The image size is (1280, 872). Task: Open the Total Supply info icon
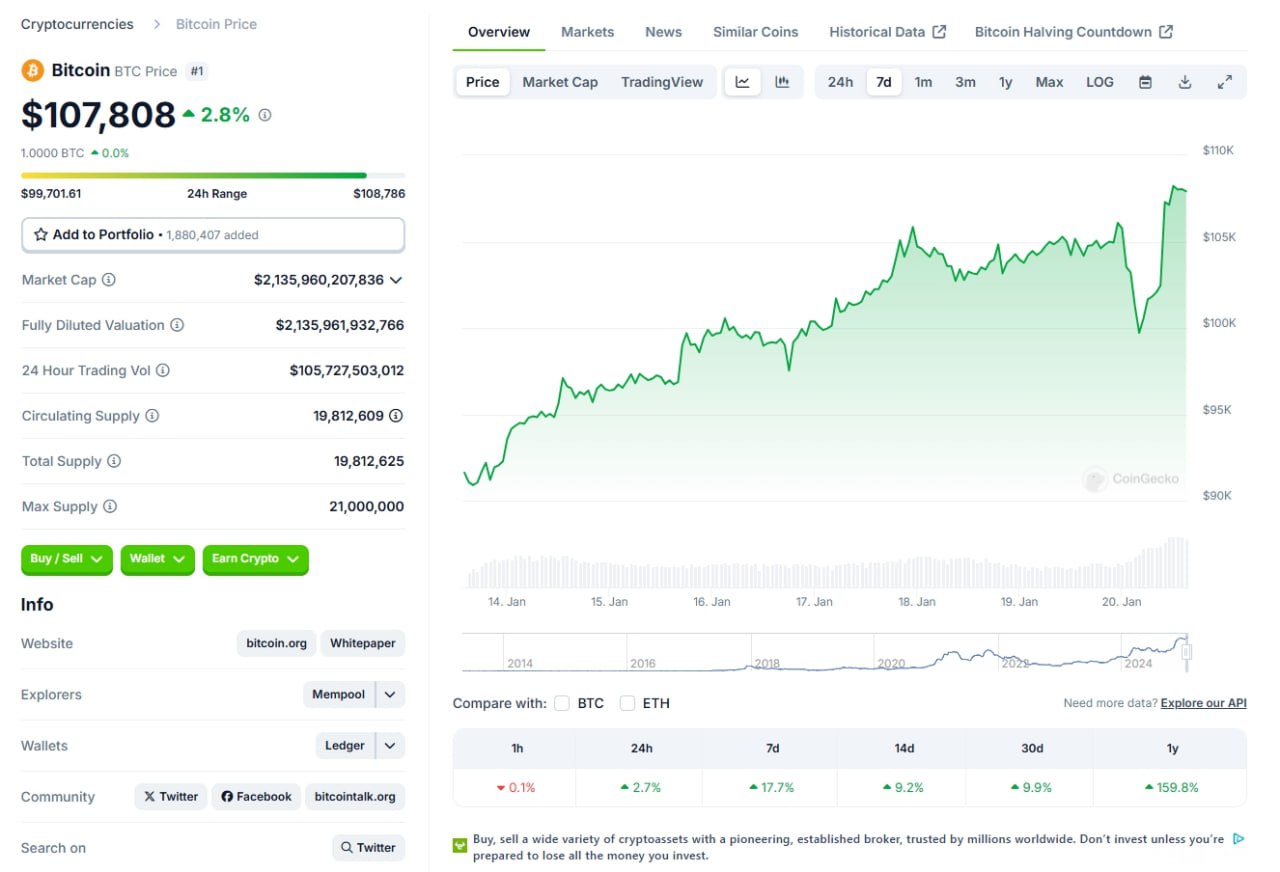click(x=114, y=461)
